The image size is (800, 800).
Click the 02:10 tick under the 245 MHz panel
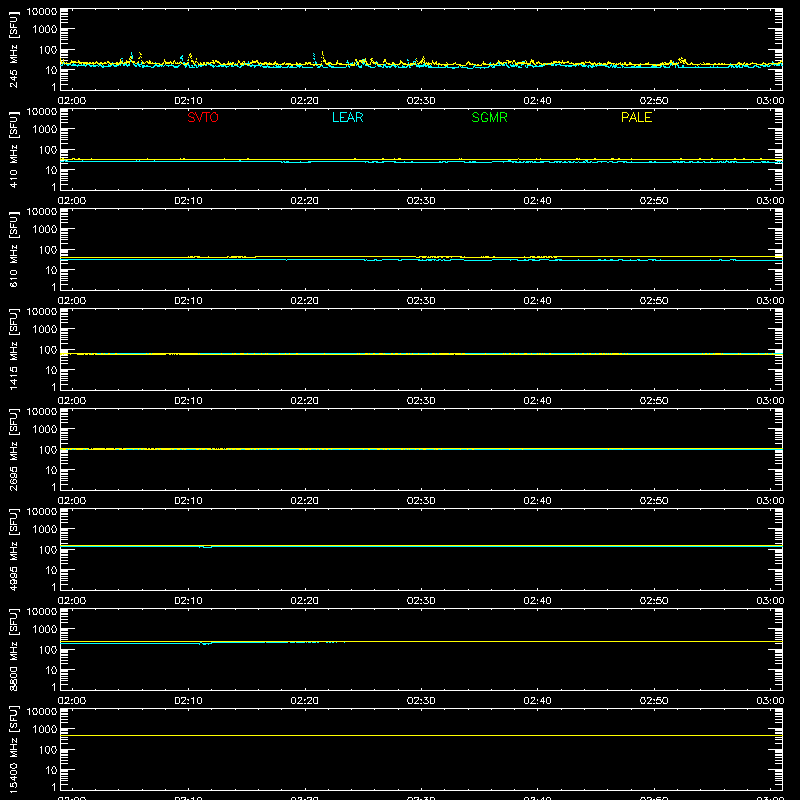tap(188, 101)
